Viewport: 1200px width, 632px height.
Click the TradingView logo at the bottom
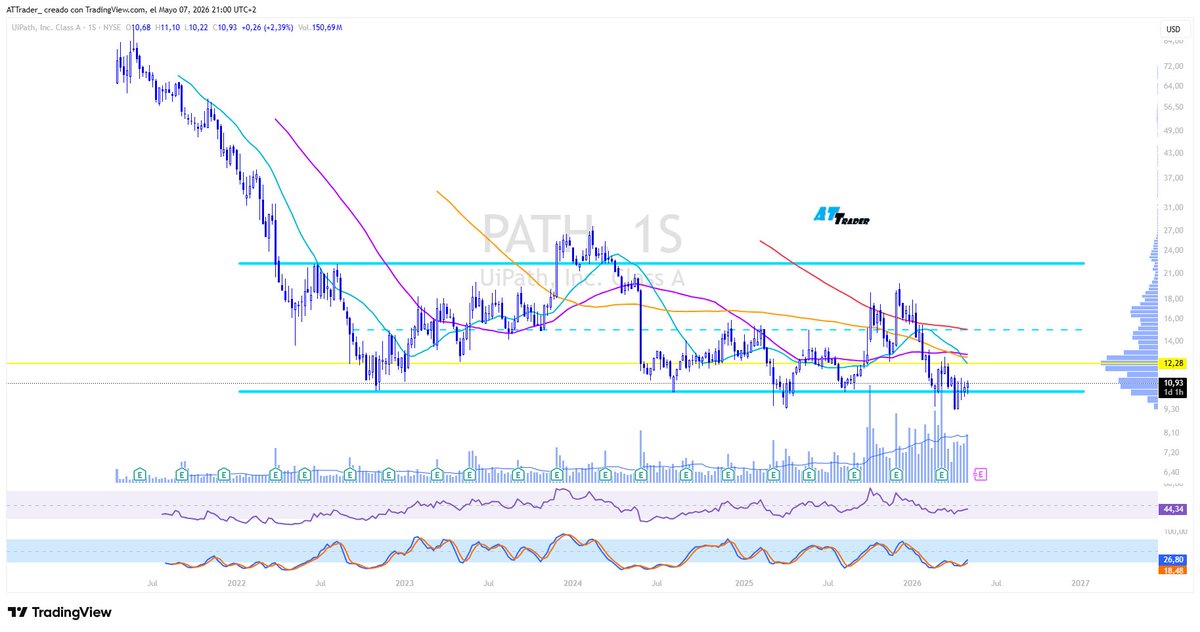pos(59,612)
